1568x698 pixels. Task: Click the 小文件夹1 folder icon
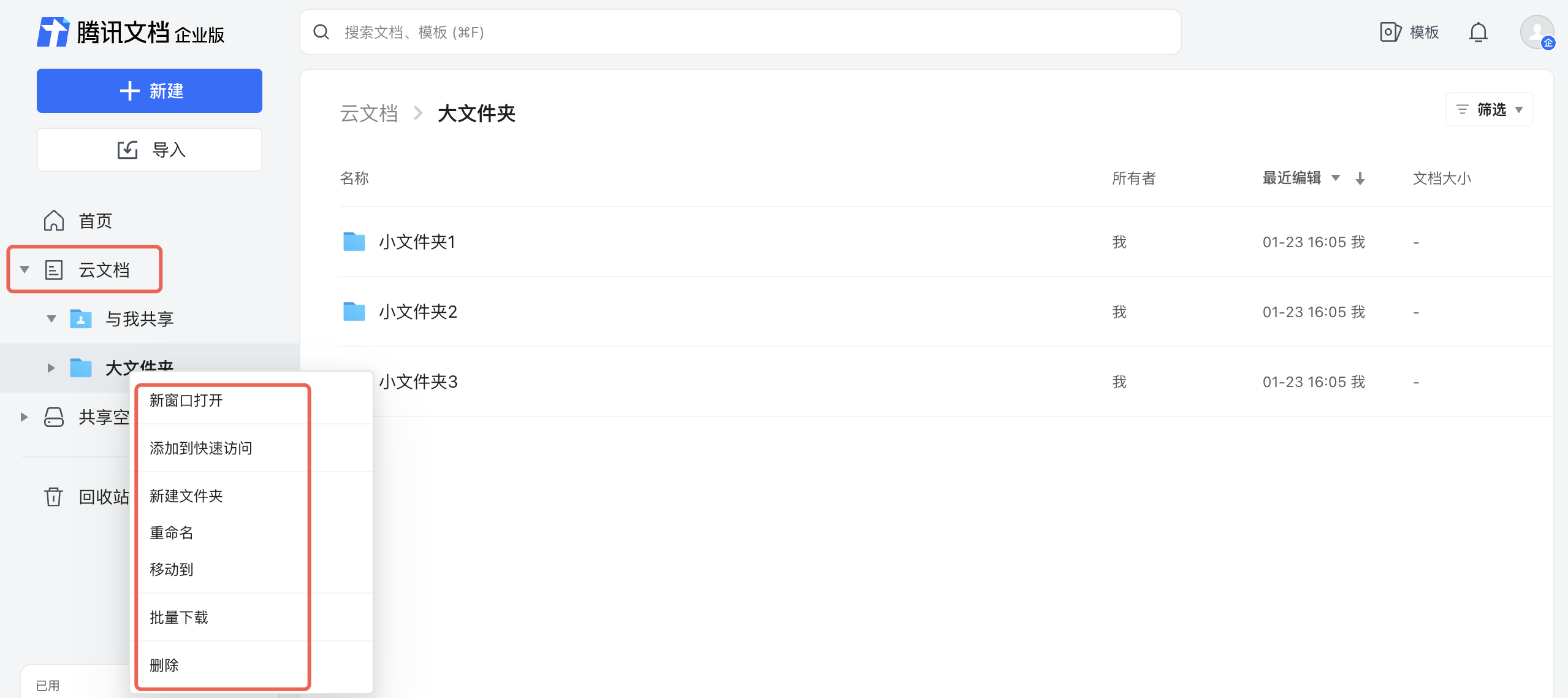(x=354, y=242)
